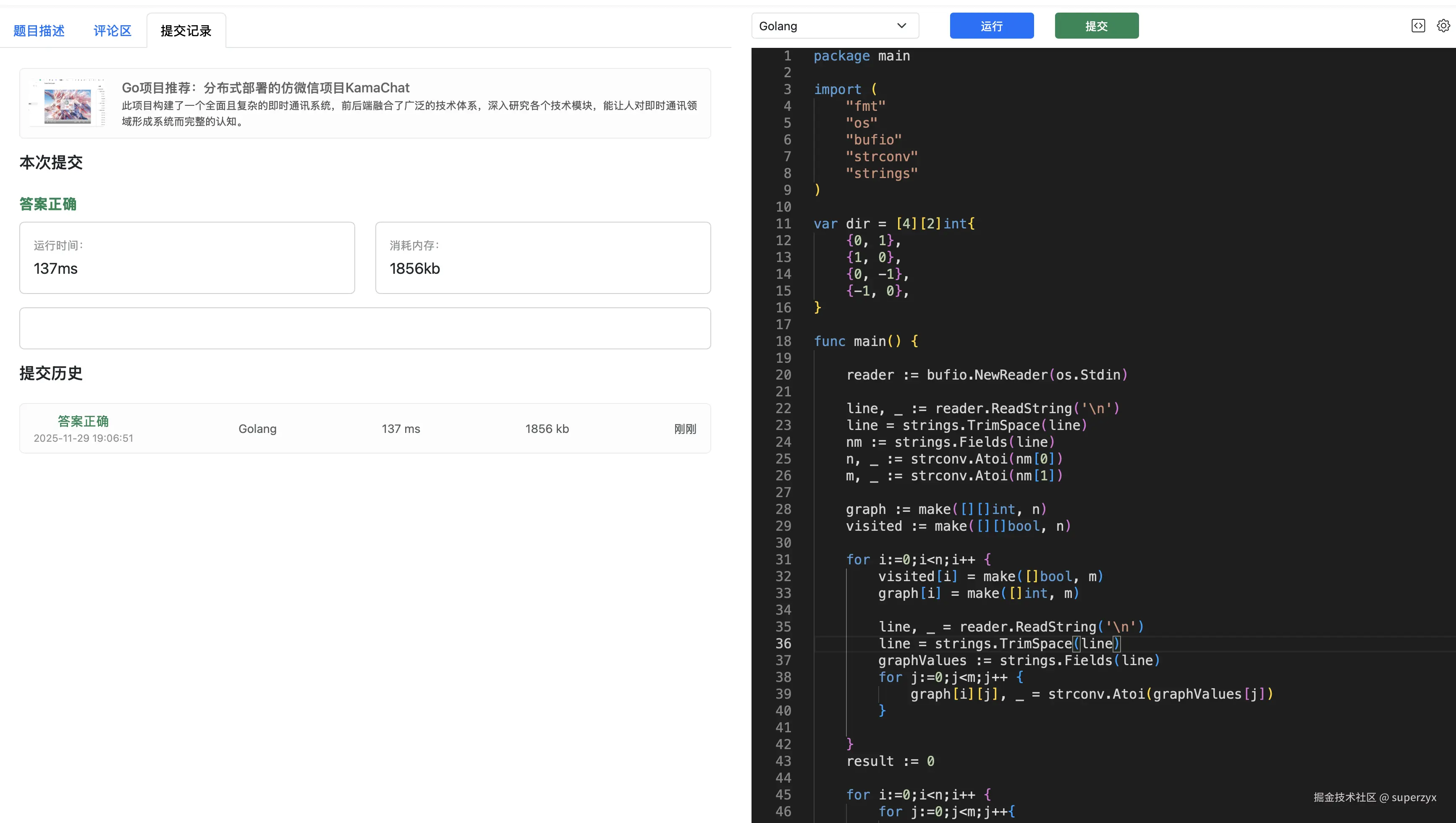Image resolution: width=1456 pixels, height=823 pixels.
Task: Open the 答案正确 submission history entry
Action: pyautogui.click(x=83, y=421)
